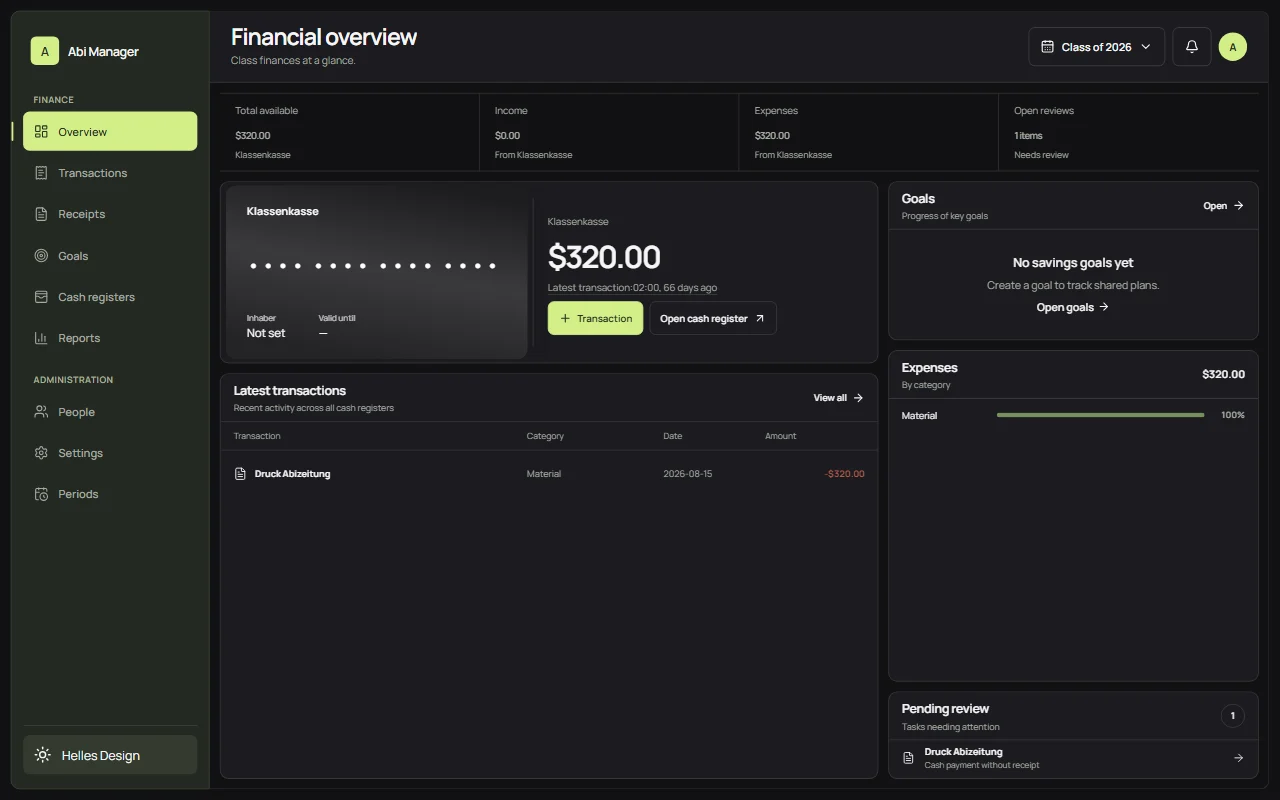Click Open cash register button

[713, 318]
